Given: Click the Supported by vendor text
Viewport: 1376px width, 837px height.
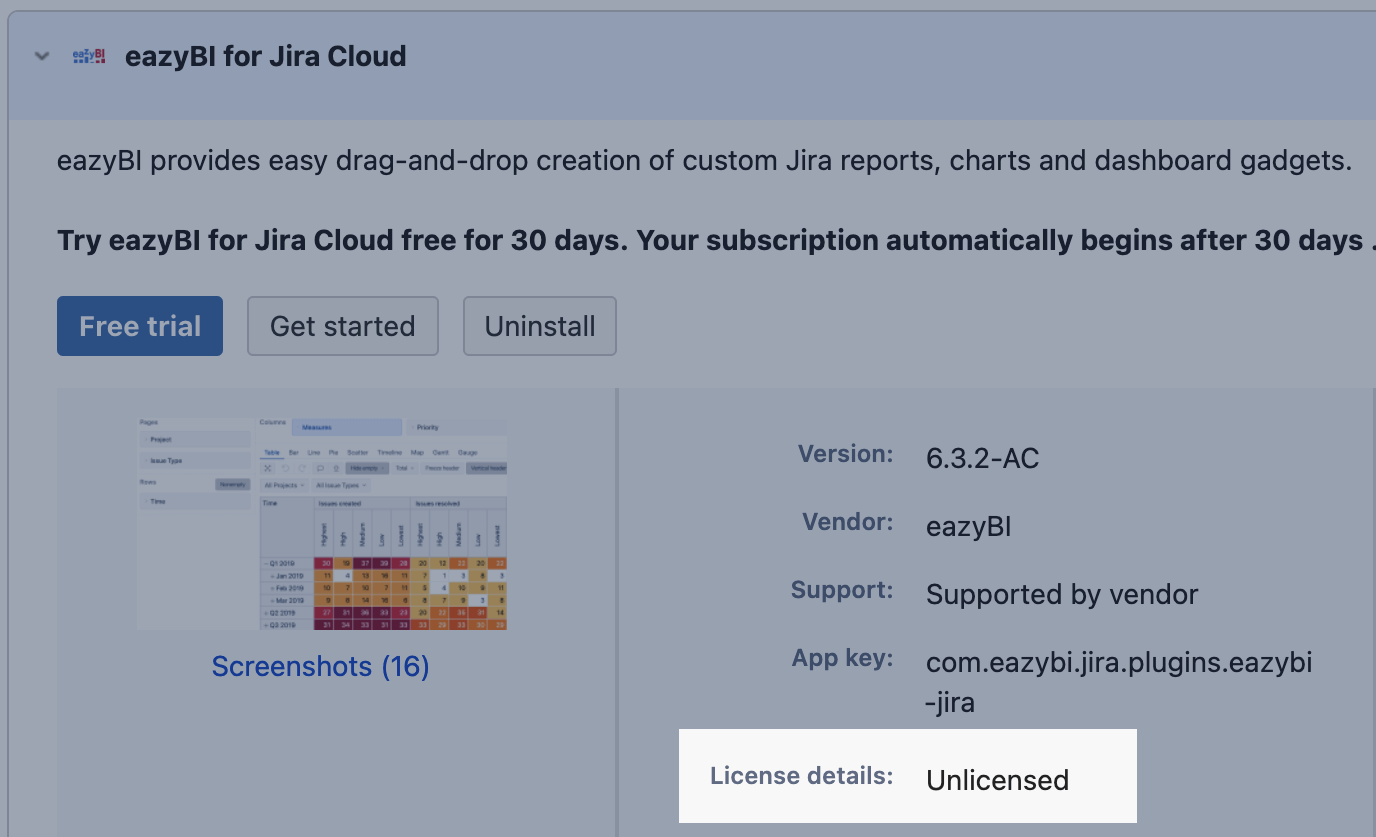Looking at the screenshot, I should pyautogui.click(x=1061, y=595).
